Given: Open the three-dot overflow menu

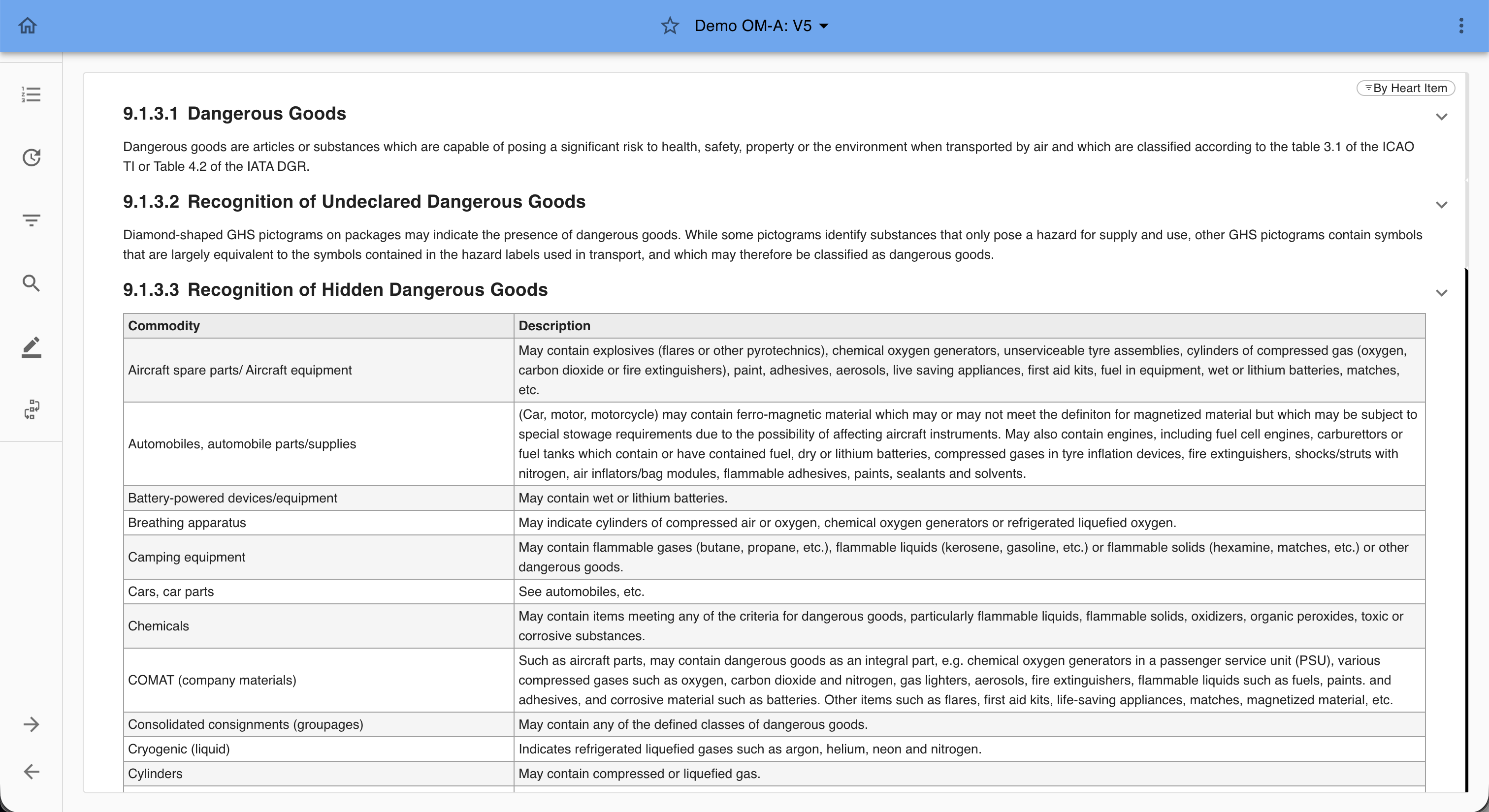Looking at the screenshot, I should pos(1460,26).
